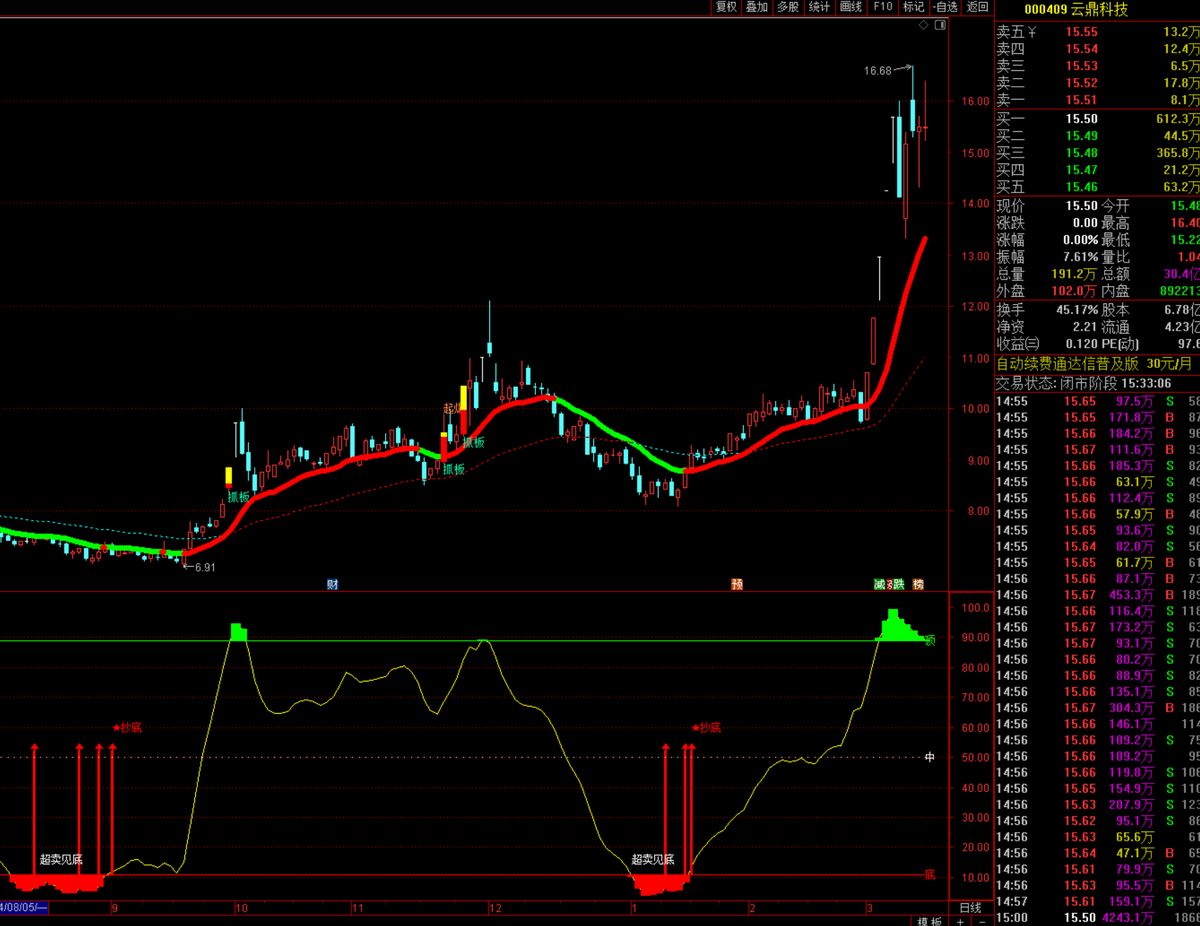Click the 底 bottom line label at 10.00
The width and height of the screenshot is (1200, 926).
(930, 875)
